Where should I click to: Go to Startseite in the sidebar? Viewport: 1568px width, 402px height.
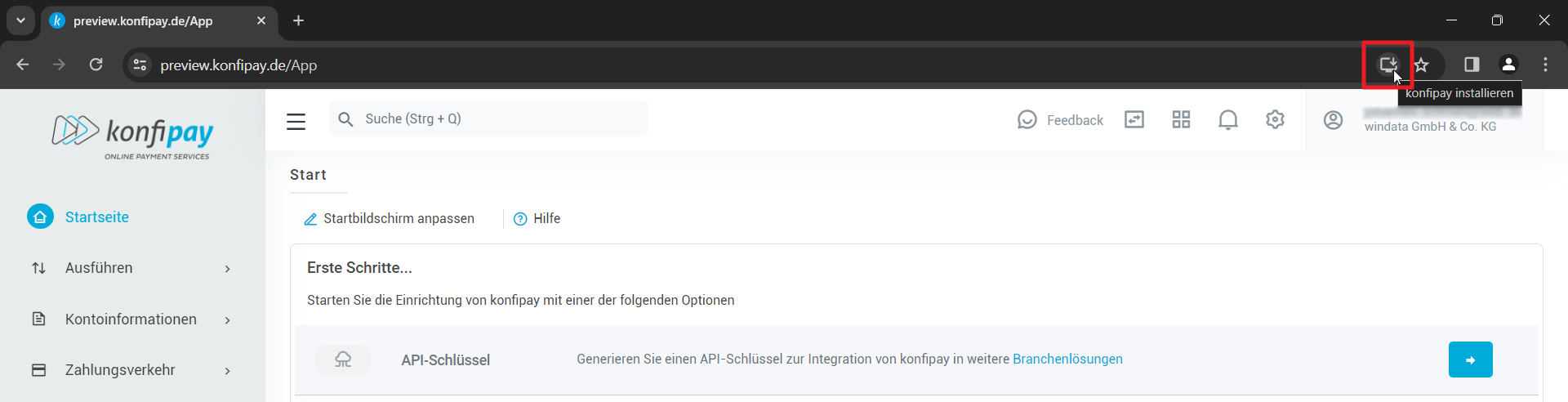coord(96,217)
